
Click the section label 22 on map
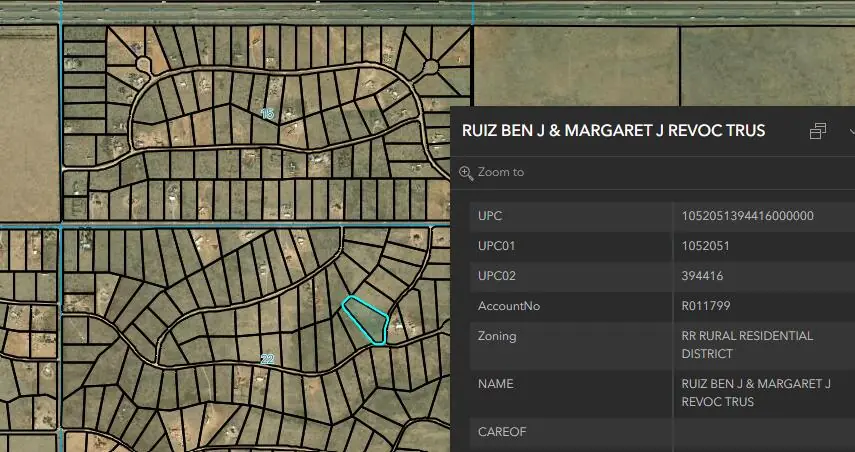(x=267, y=359)
